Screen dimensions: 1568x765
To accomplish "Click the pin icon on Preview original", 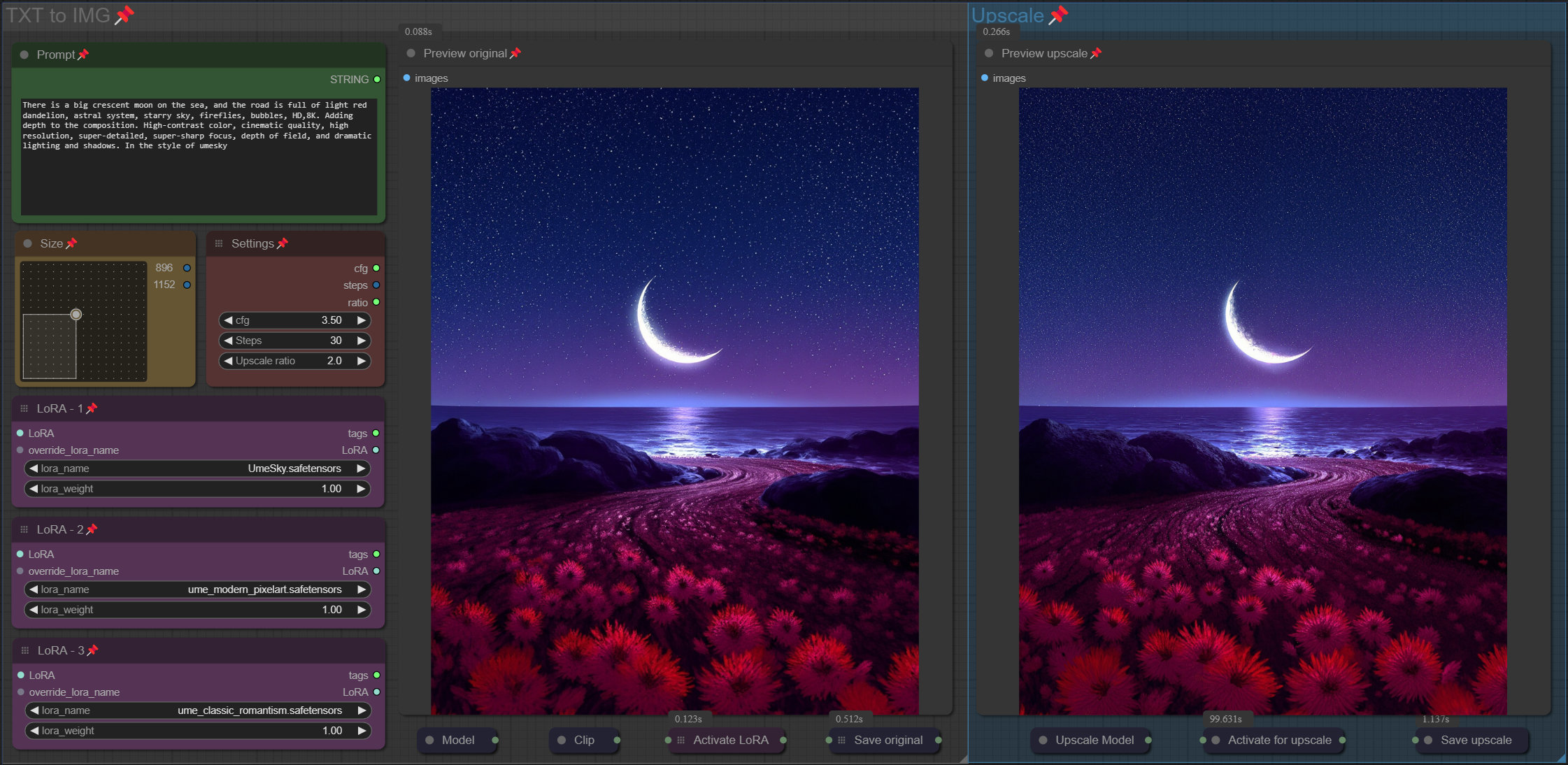I will (515, 53).
